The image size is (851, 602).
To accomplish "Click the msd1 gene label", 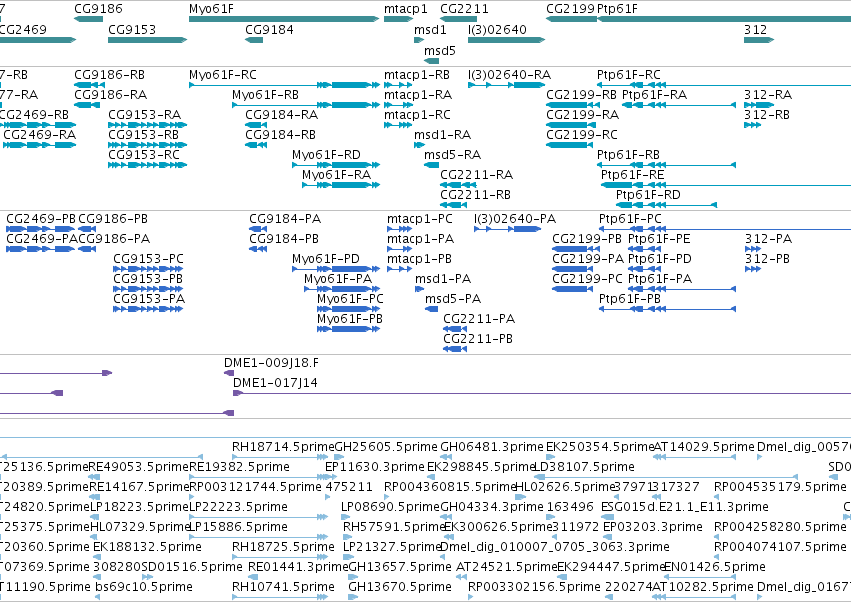I will (x=430, y=29).
